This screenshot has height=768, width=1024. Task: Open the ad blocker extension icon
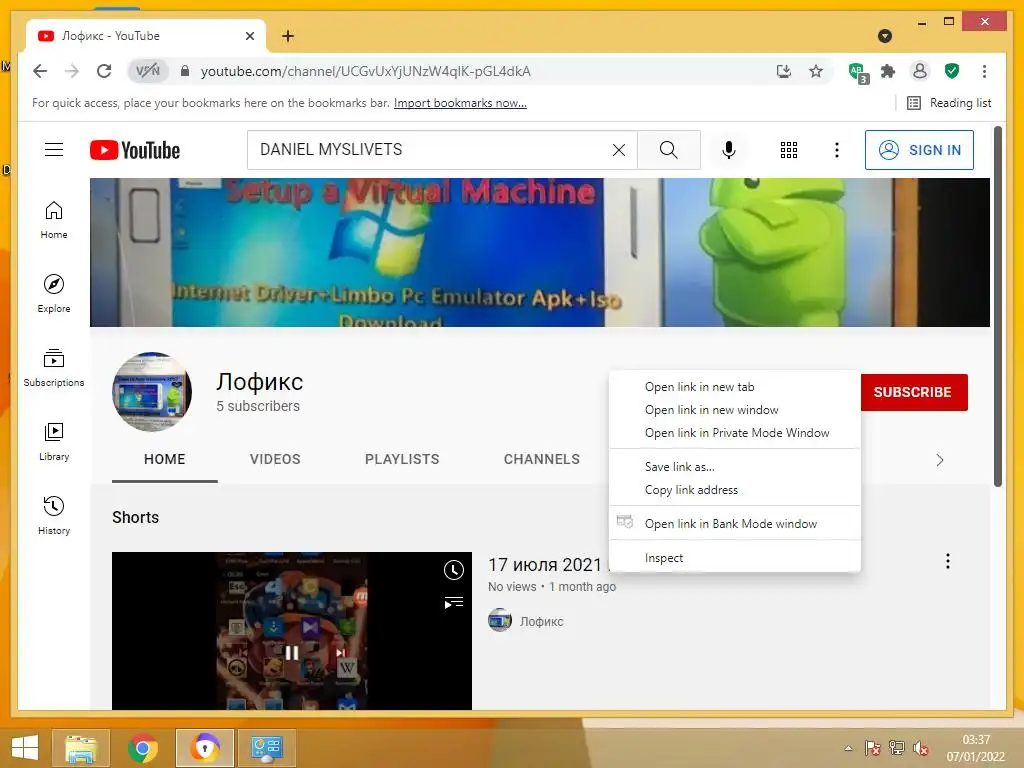coord(857,72)
